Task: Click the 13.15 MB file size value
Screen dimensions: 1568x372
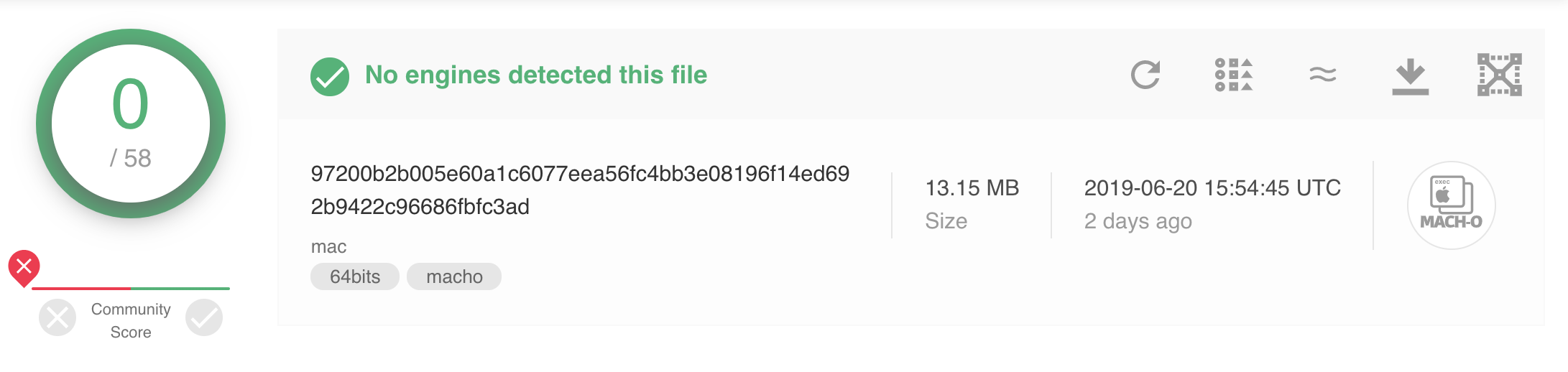Action: coord(972,188)
